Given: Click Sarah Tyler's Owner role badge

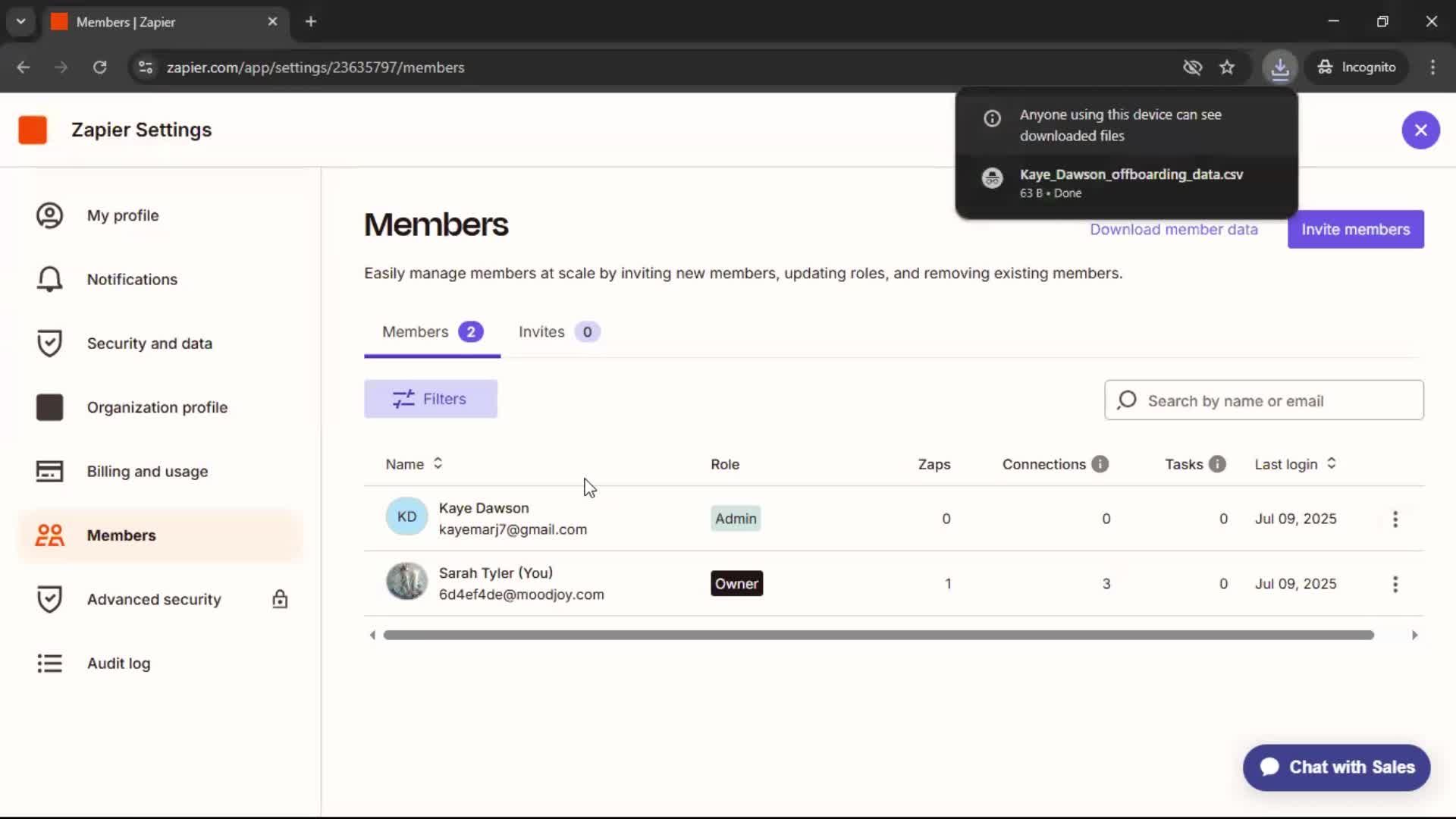Looking at the screenshot, I should 736,584.
